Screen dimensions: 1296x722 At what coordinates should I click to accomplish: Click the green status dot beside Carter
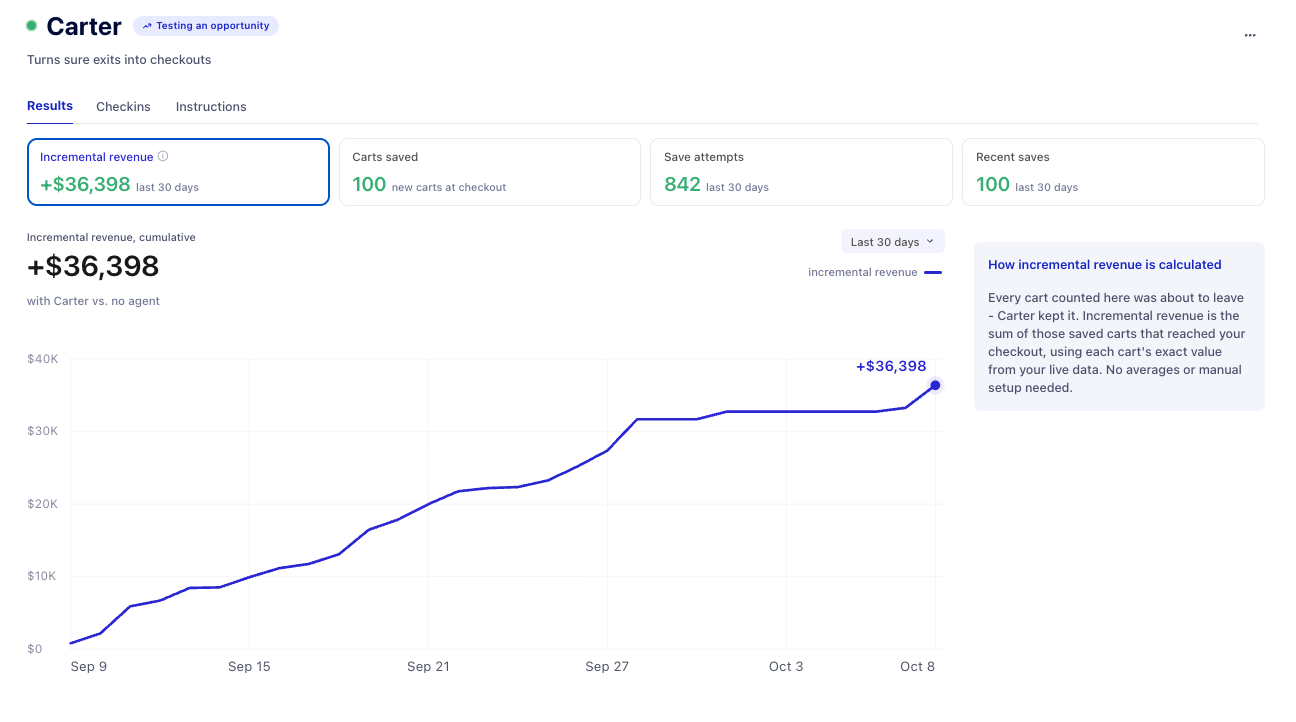(32, 26)
